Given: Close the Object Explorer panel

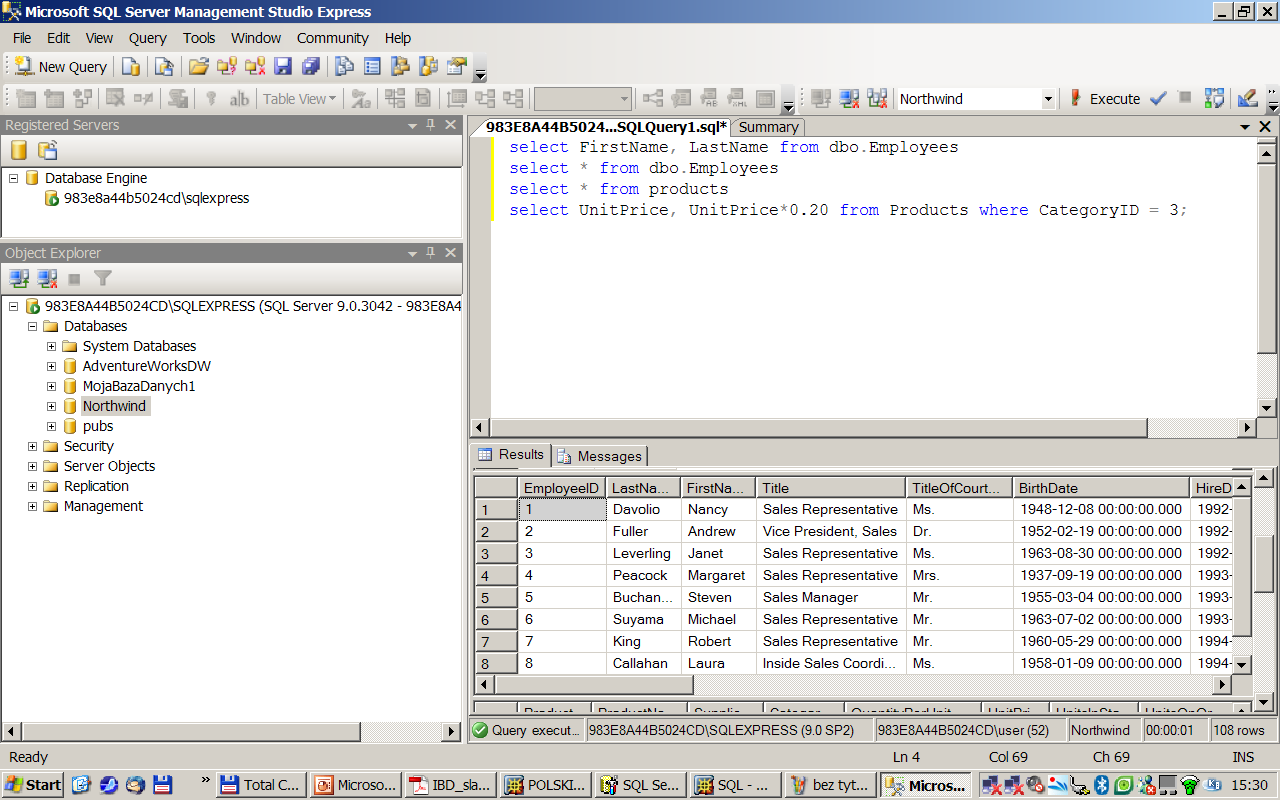Looking at the screenshot, I should (450, 253).
